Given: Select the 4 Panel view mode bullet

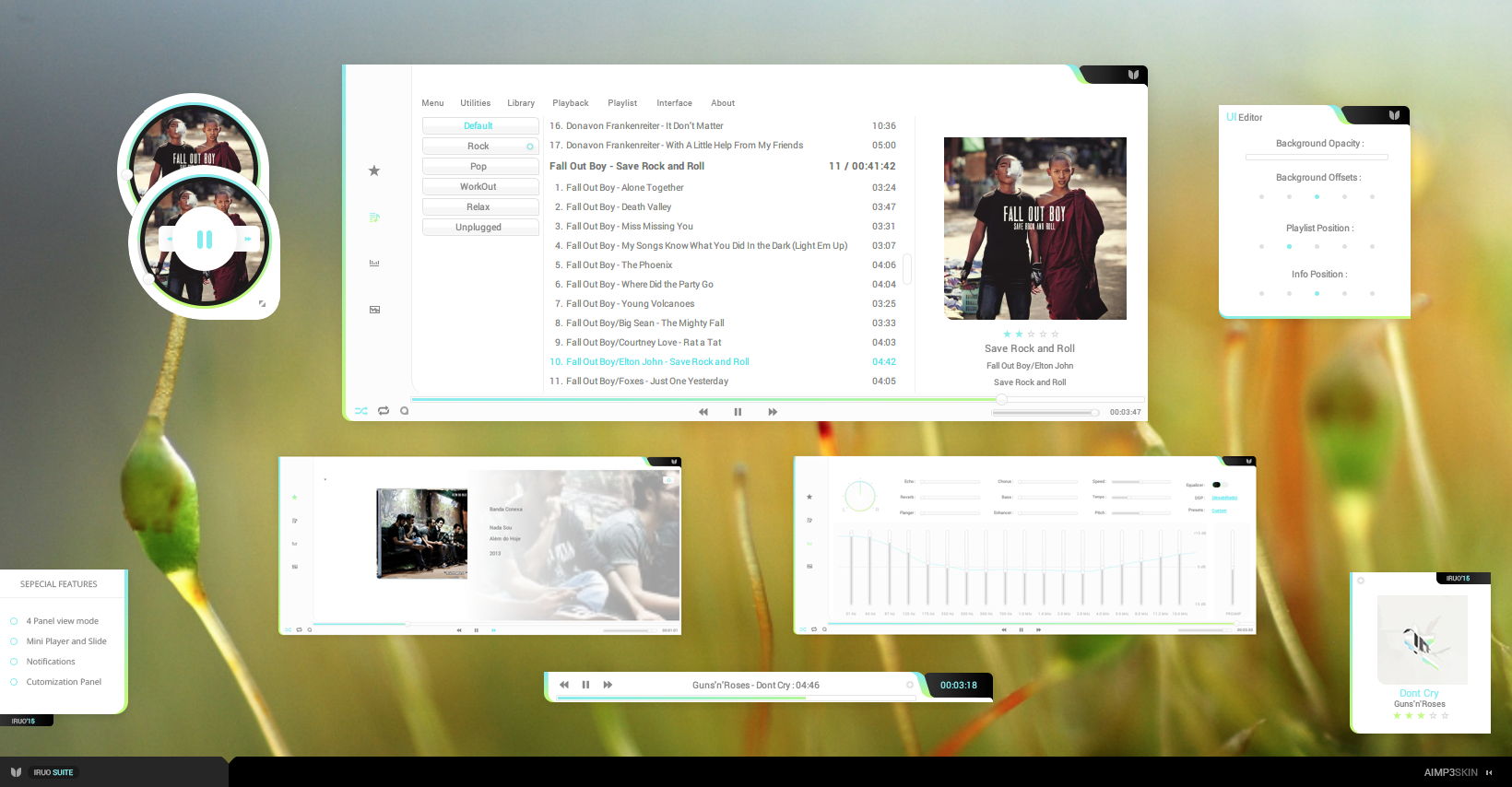Looking at the screenshot, I should (x=14, y=621).
